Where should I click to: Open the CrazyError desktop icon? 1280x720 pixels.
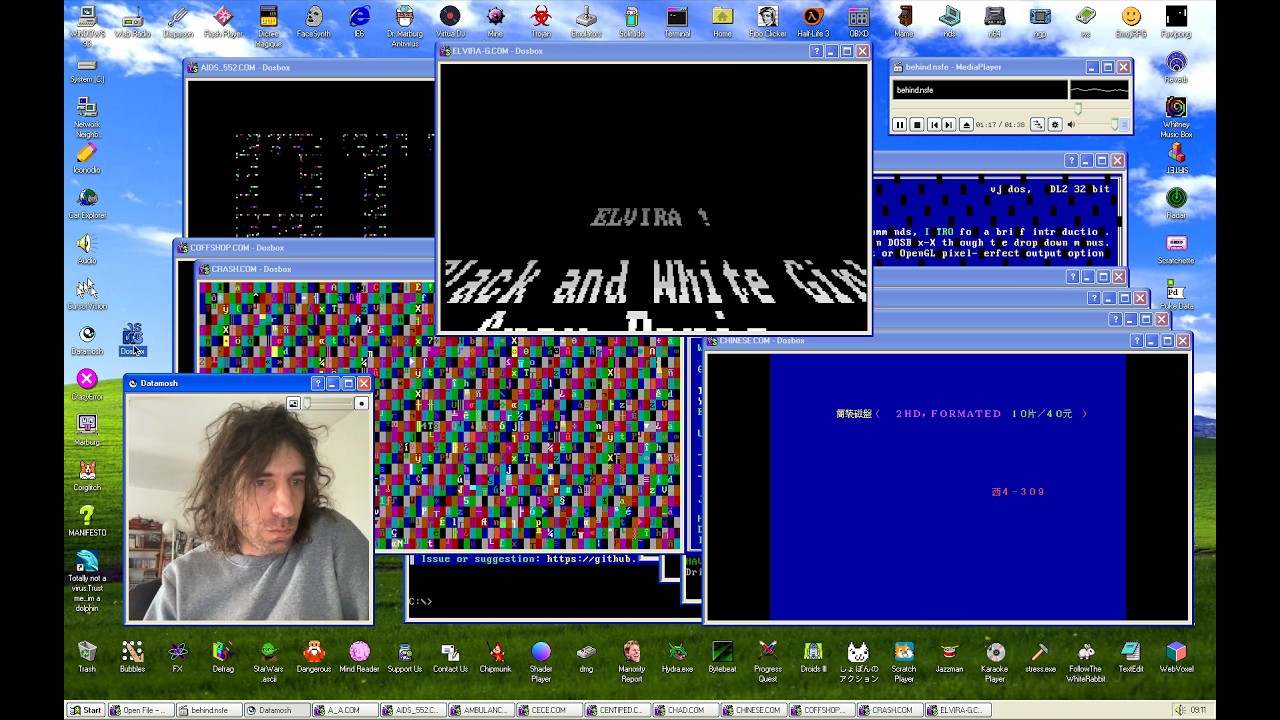(x=87, y=385)
